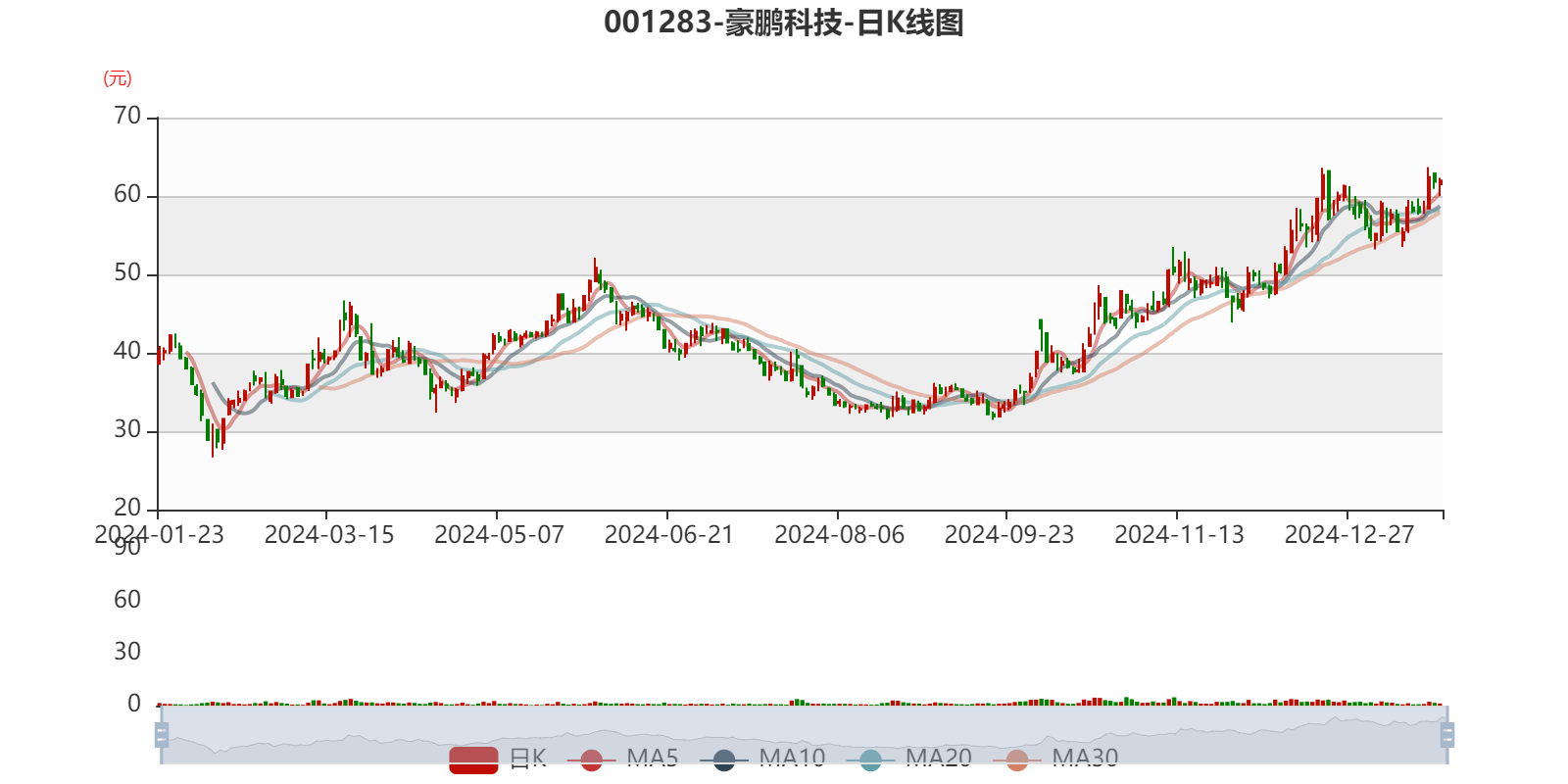Image resolution: width=1568 pixels, height=784 pixels.
Task: Click the 2024-06-21 date label
Action: pyautogui.click(x=669, y=535)
